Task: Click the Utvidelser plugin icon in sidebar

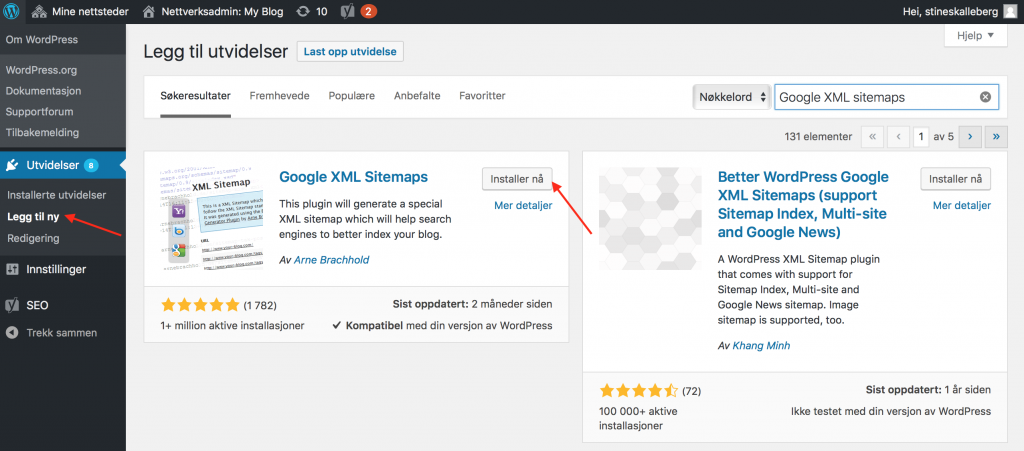Action: (x=12, y=165)
